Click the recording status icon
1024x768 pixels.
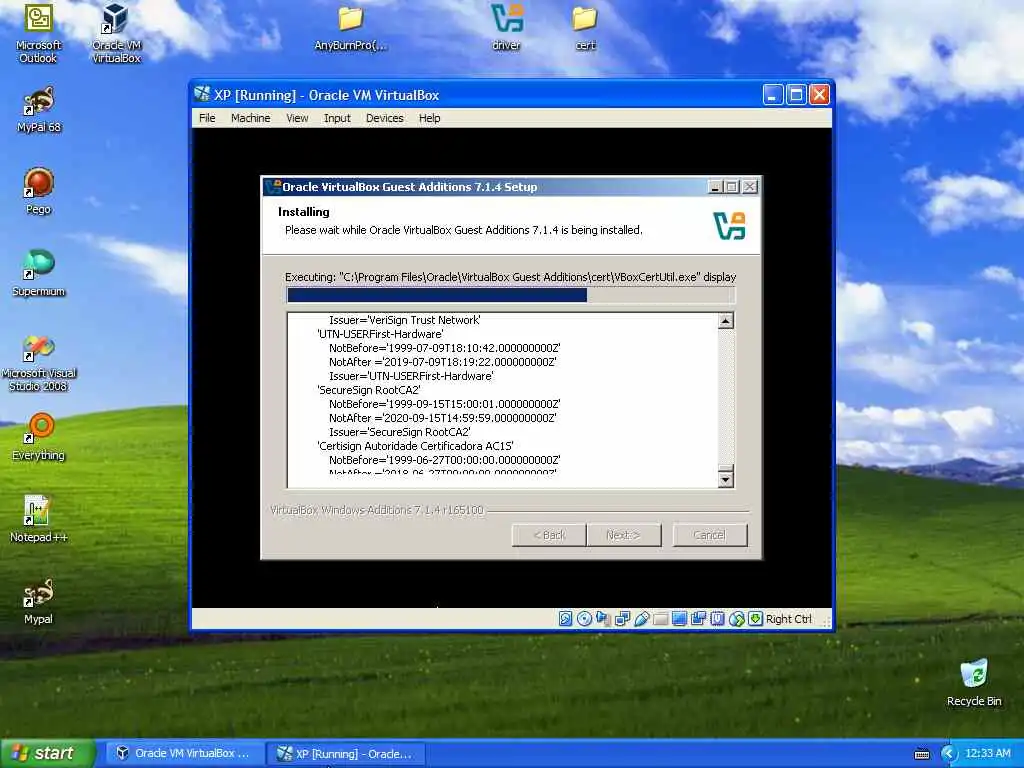click(698, 618)
